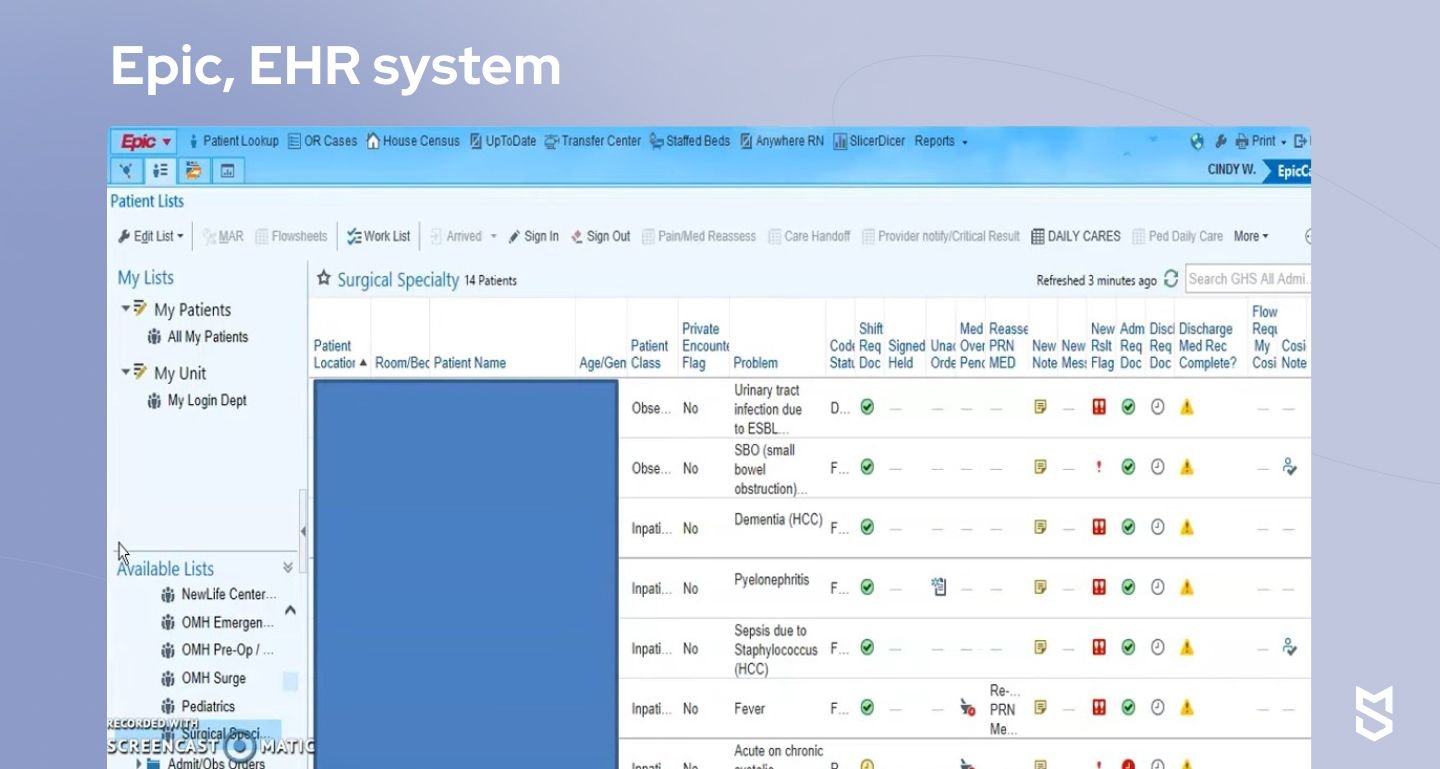The height and width of the screenshot is (769, 1440).
Task: Click Pain/Med Reassess toolbar button
Action: pyautogui.click(x=699, y=237)
